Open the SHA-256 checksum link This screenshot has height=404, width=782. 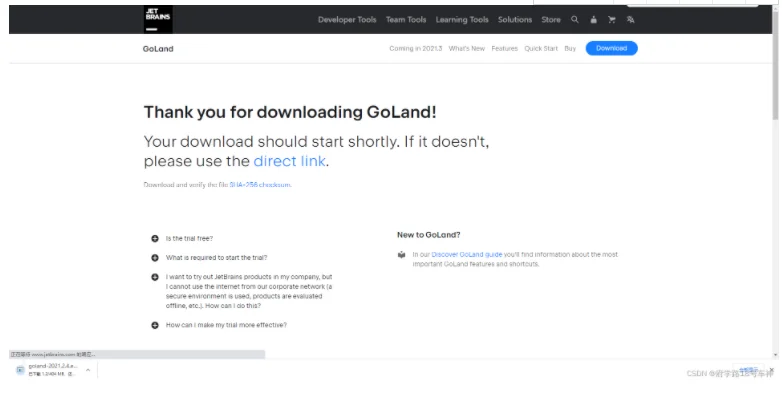tap(260, 185)
